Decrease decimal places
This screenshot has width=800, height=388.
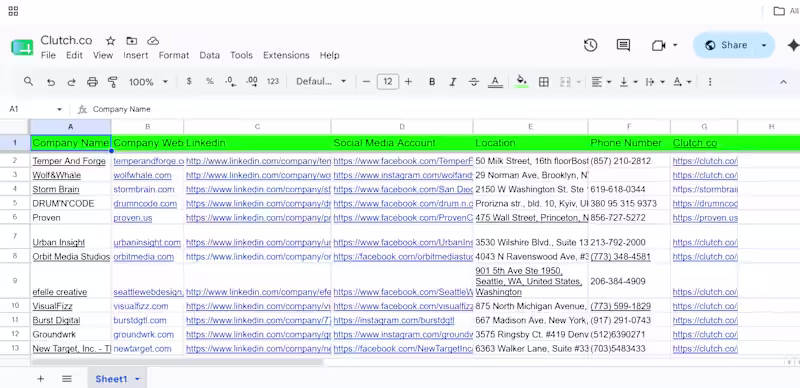coord(231,81)
